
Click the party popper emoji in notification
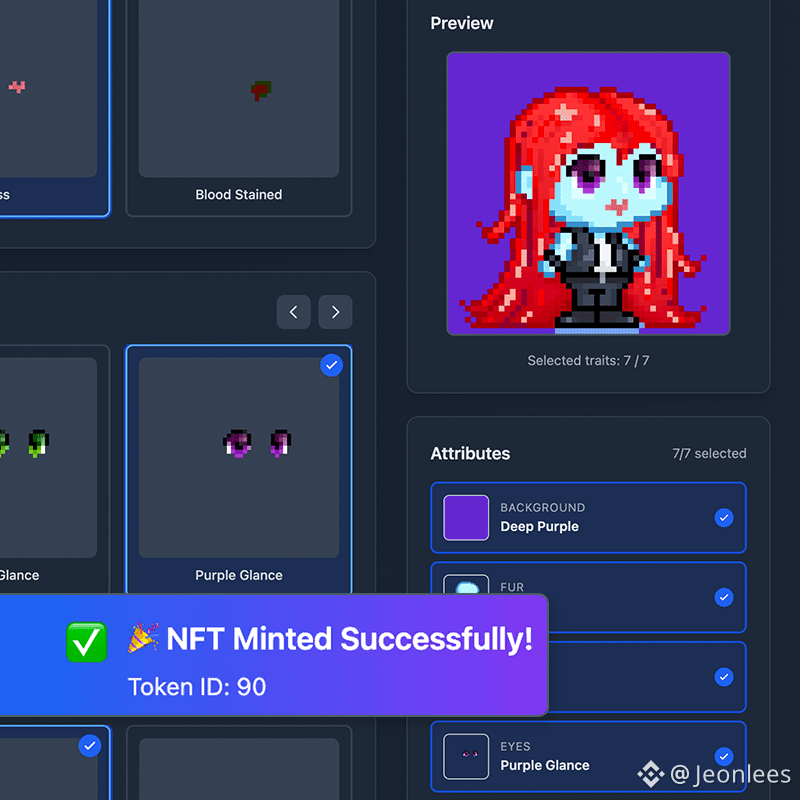pos(143,638)
